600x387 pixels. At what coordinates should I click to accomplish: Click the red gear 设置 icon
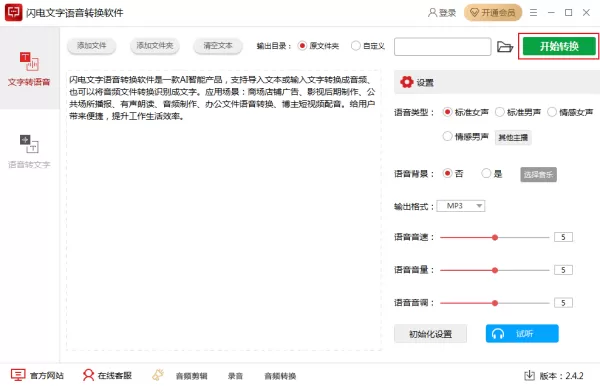(407, 82)
